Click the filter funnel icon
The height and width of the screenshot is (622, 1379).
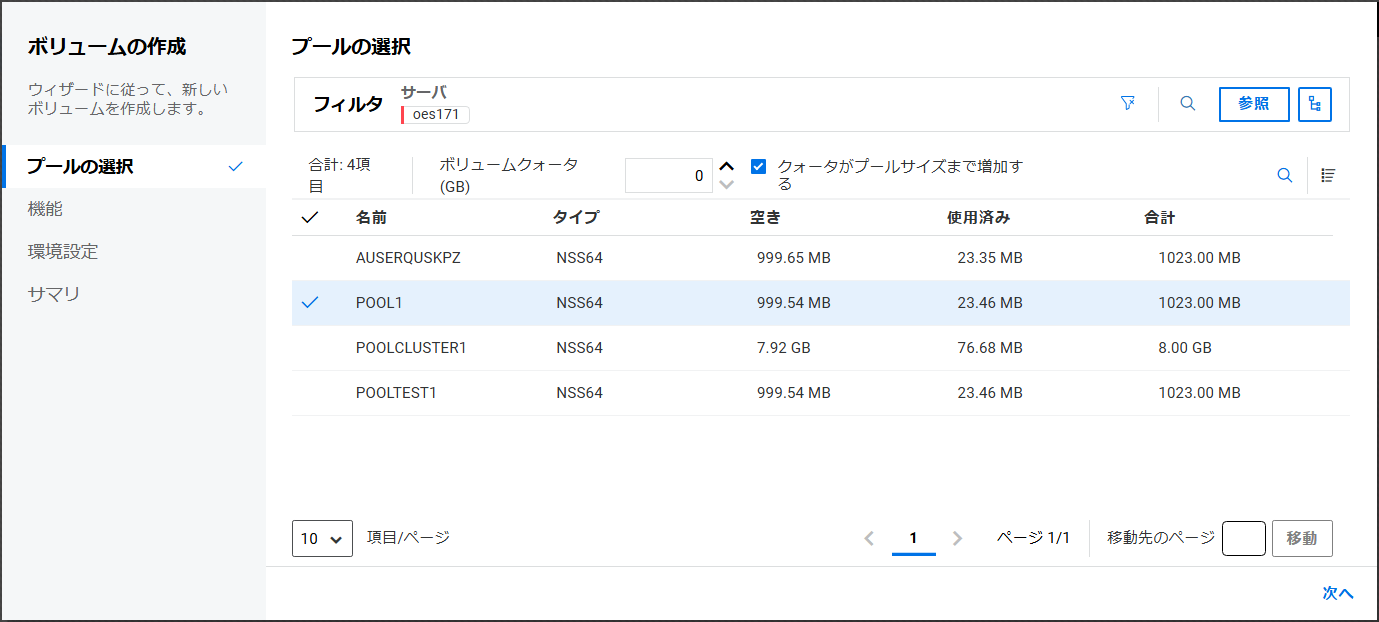click(1128, 104)
